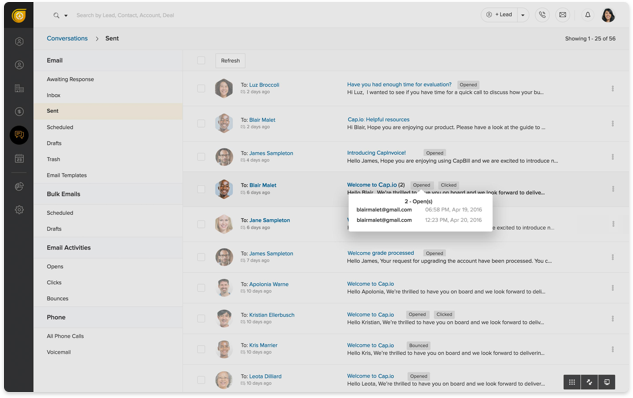Open Awaiting Response folder
Screen dimensions: 633x398
coord(70,79)
